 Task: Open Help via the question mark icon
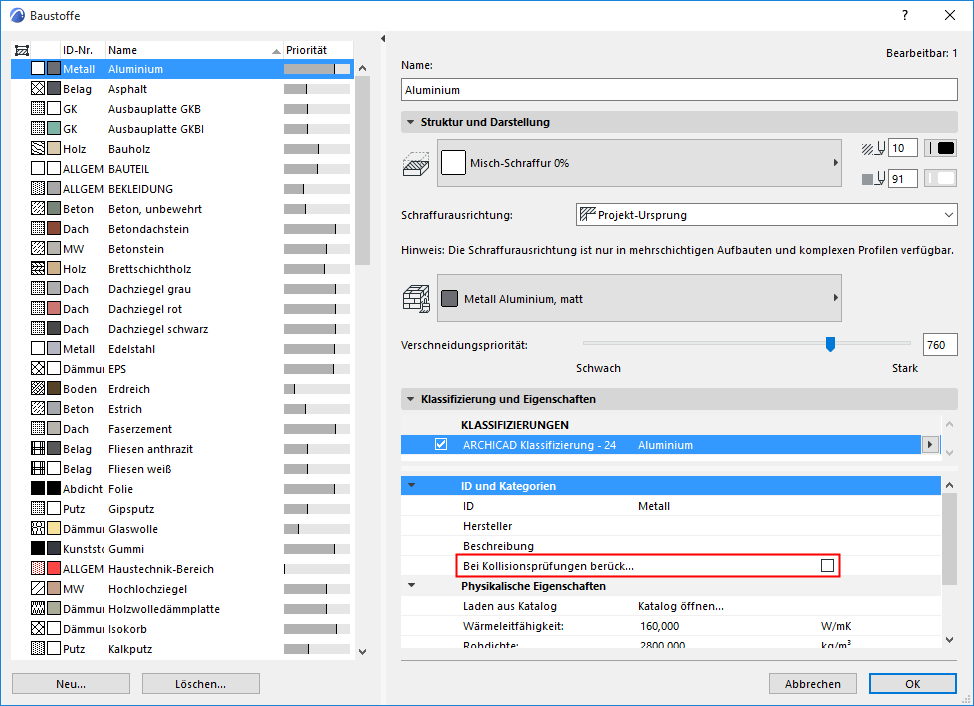tap(904, 15)
